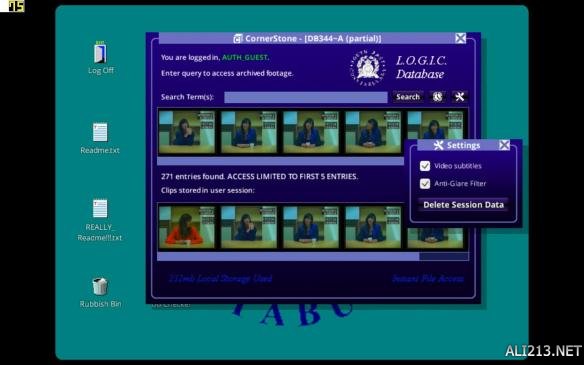Image resolution: width=584 pixels, height=365 pixels.
Task: Select the first search result video thumbnail
Action: point(187,132)
